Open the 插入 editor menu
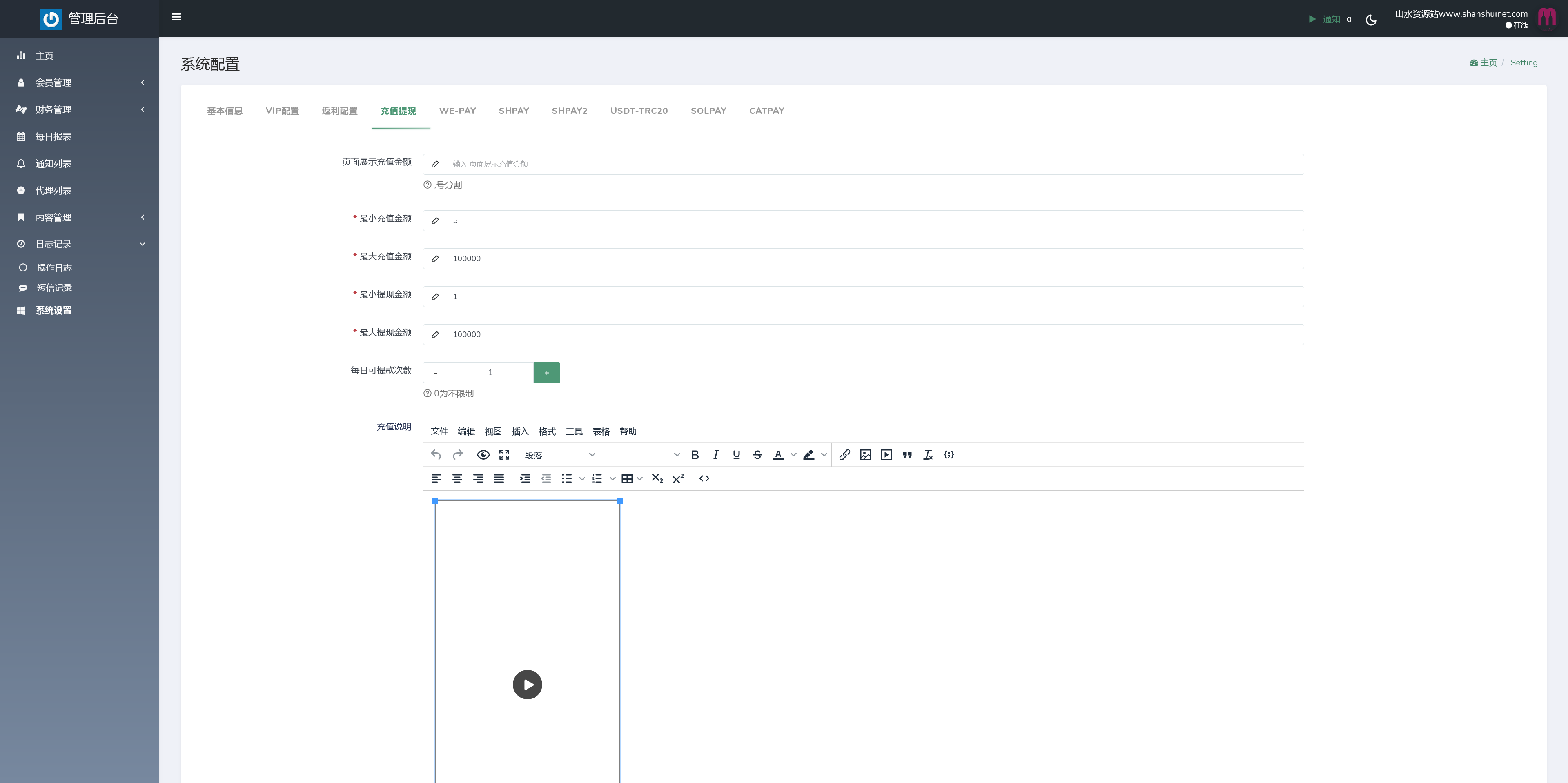 click(520, 432)
